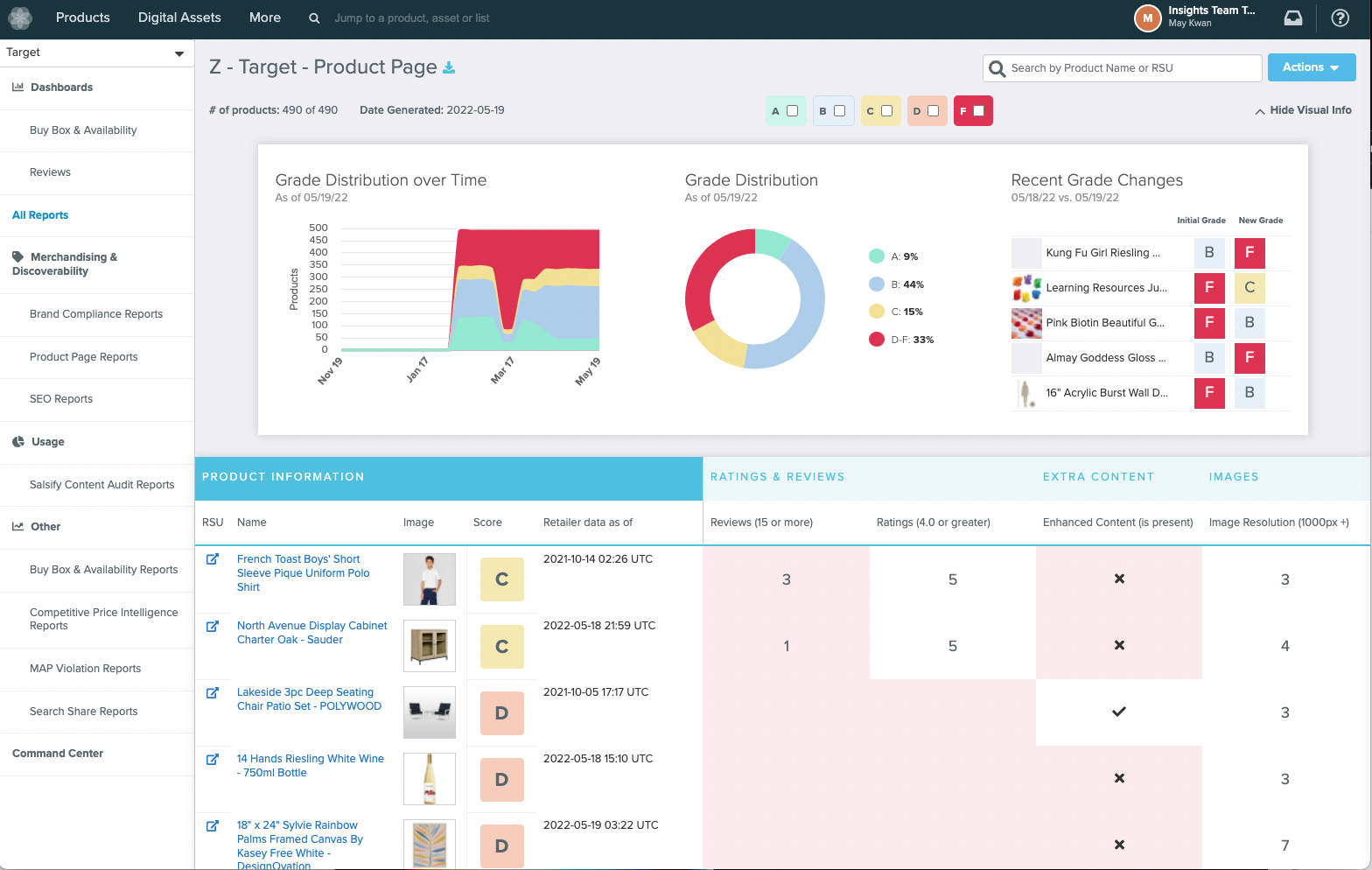Open MAP Violation Reports

85,669
